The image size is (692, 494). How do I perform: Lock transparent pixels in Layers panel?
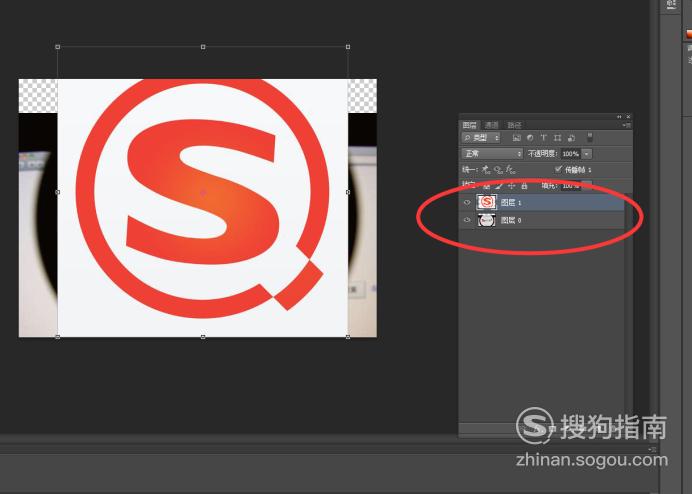pyautogui.click(x=486, y=186)
